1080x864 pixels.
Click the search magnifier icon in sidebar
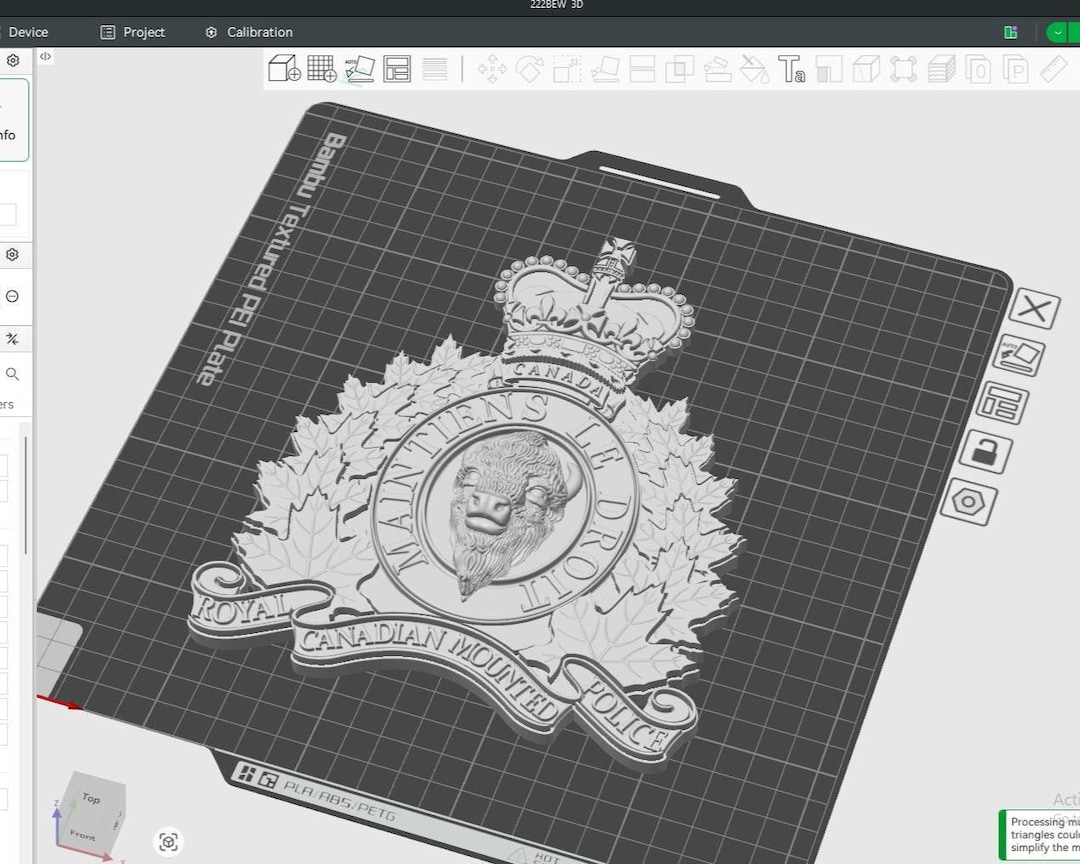tap(12, 374)
